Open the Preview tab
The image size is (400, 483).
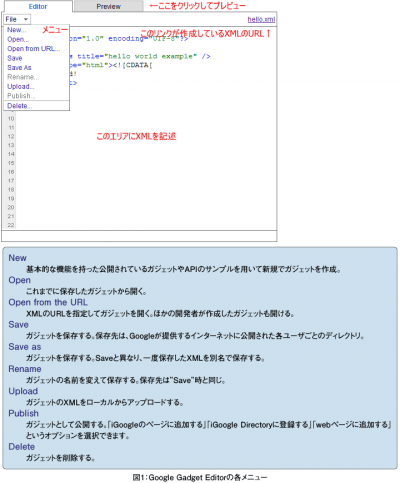109,6
